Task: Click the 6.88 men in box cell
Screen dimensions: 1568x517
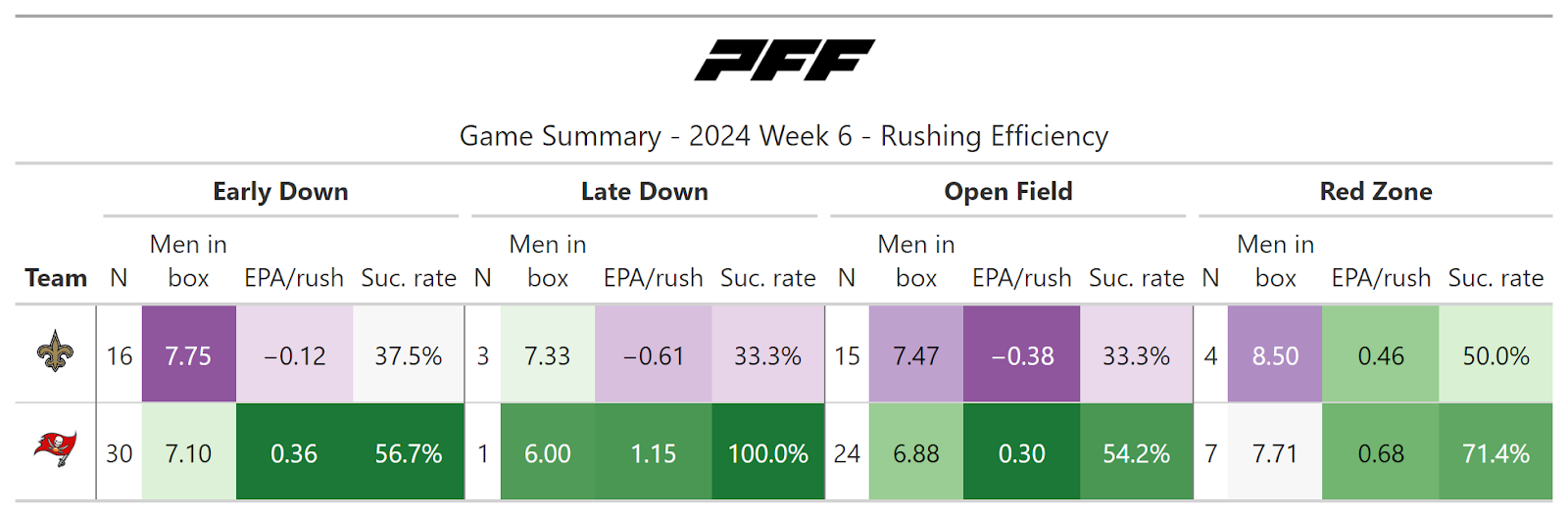Action: tap(915, 453)
